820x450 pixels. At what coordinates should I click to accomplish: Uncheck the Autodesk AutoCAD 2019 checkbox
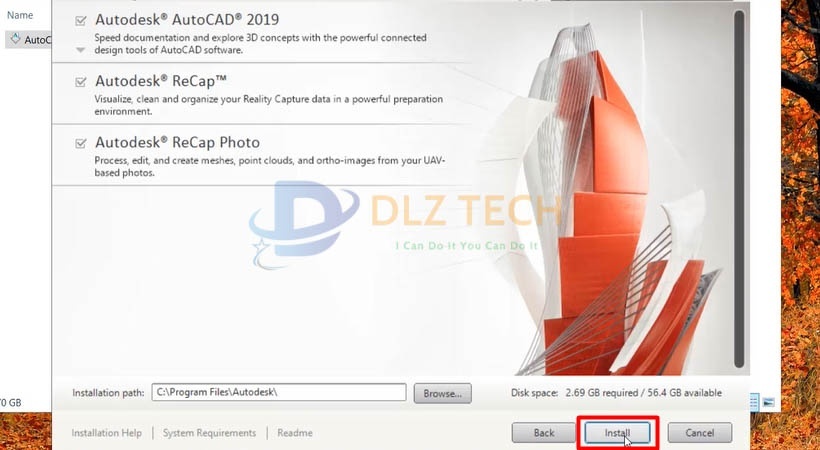click(x=81, y=21)
